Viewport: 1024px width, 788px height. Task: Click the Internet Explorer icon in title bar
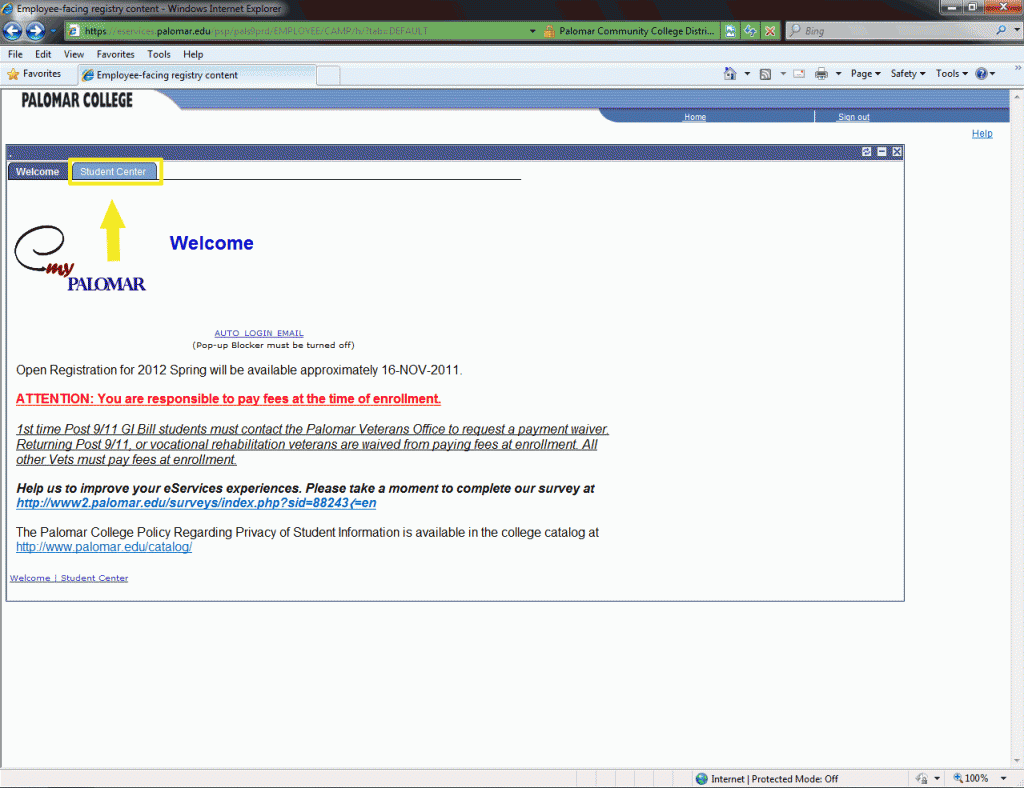(x=7, y=8)
